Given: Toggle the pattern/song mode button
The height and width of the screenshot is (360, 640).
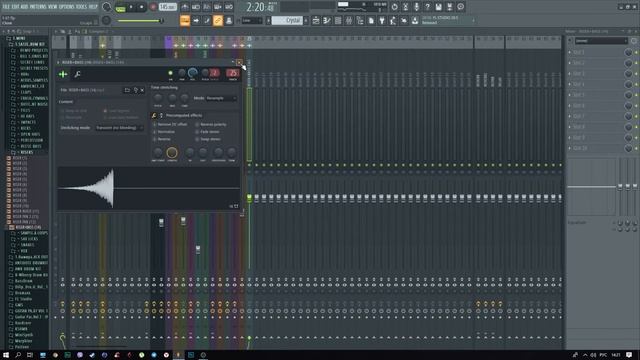Looking at the screenshot, I should pyautogui.click(x=120, y=7).
